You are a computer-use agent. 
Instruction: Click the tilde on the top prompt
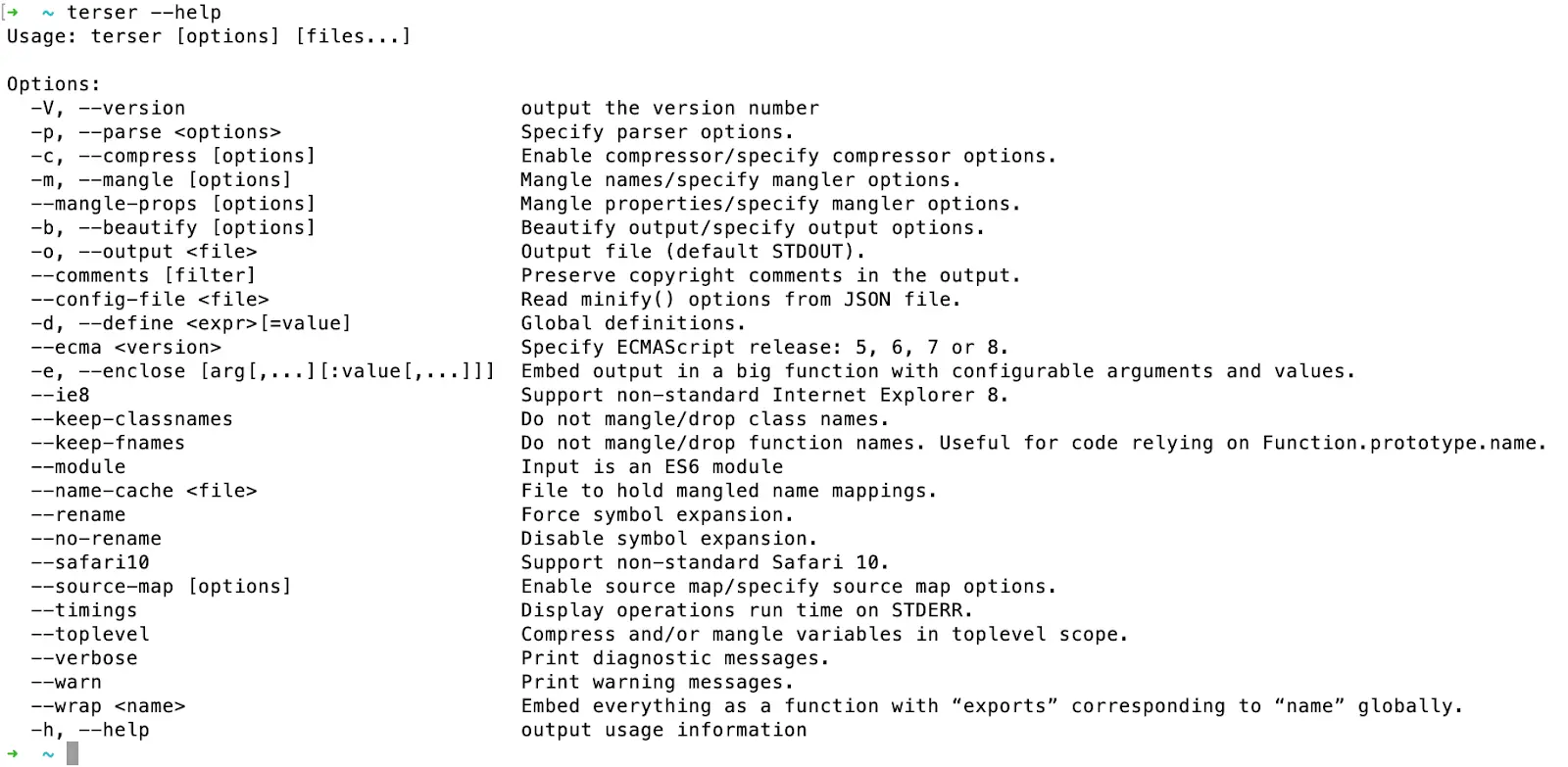click(48, 14)
